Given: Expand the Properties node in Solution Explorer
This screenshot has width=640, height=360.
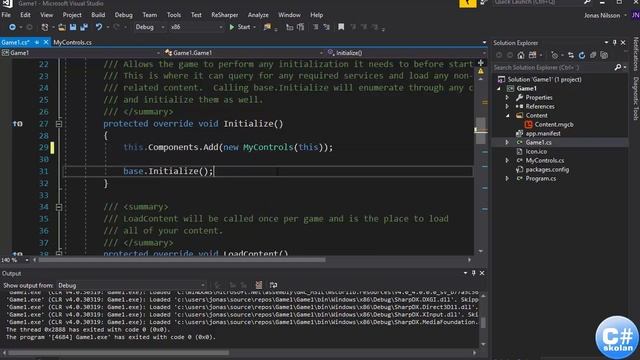Looking at the screenshot, I should click(x=507, y=98).
